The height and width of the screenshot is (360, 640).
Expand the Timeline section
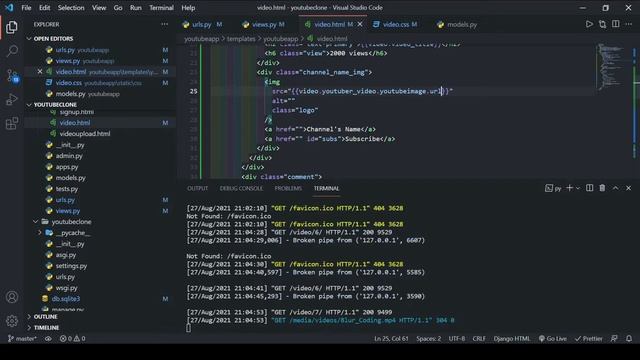pyautogui.click(x=46, y=328)
